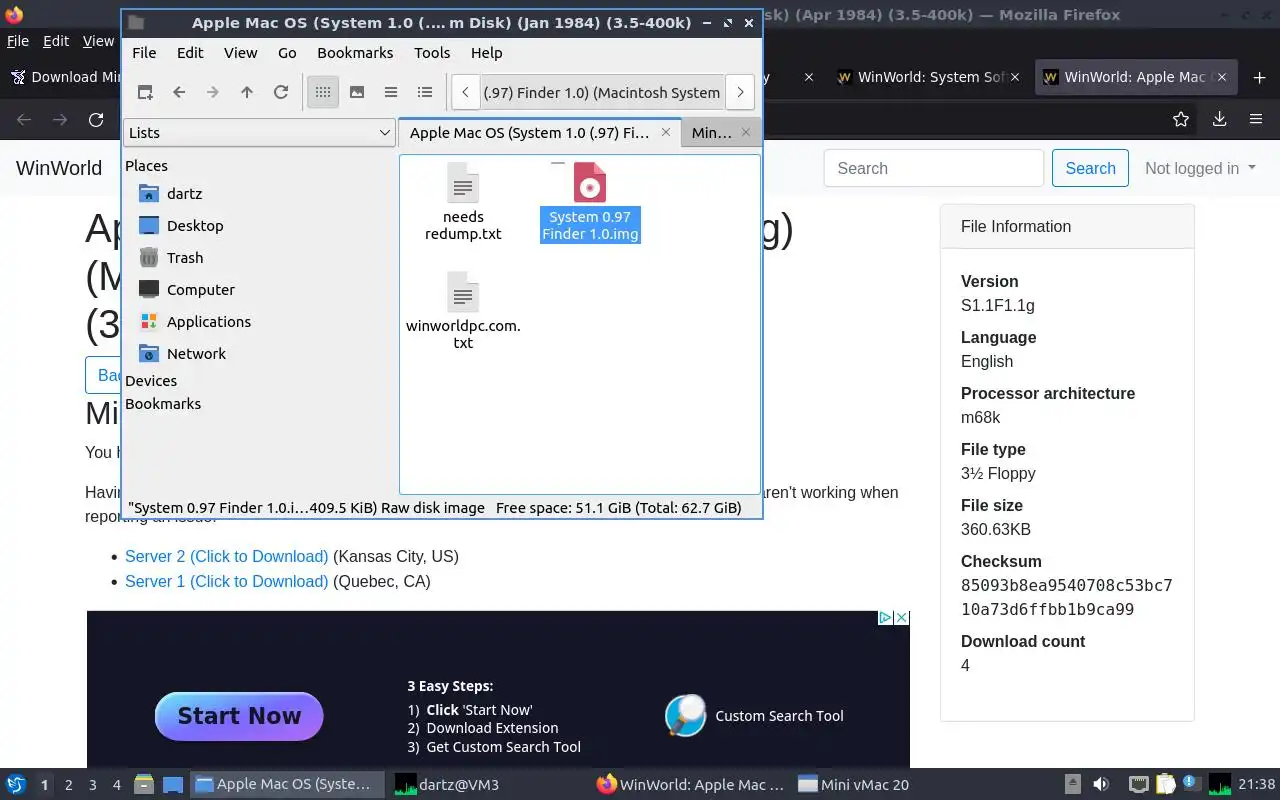Open dartz@VM3 terminal from taskbar
This screenshot has width=1280, height=800.
(x=447, y=785)
